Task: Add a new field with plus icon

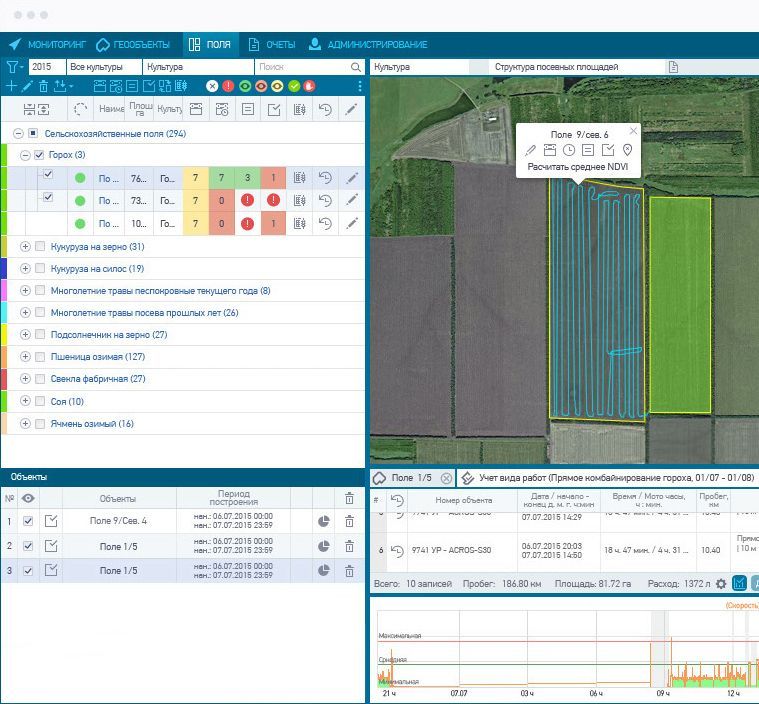Action: (11, 87)
